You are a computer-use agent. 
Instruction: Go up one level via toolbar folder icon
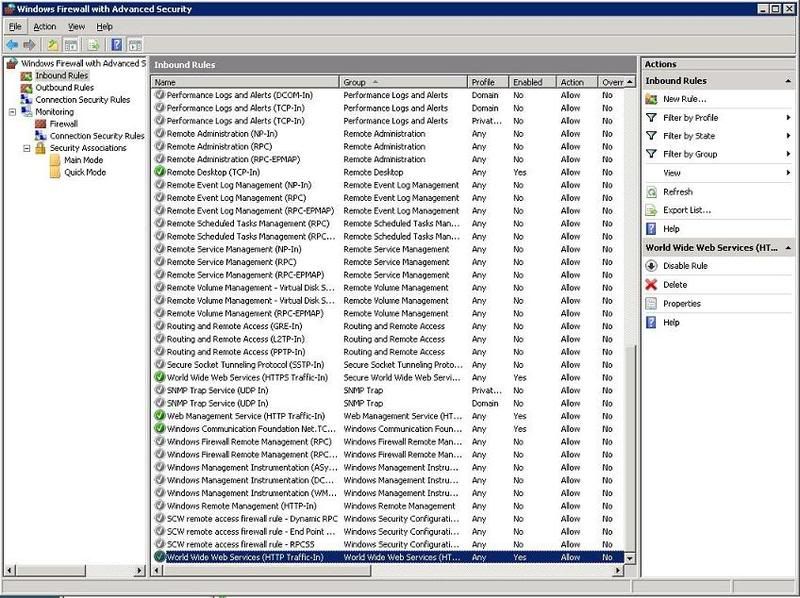(x=53, y=45)
